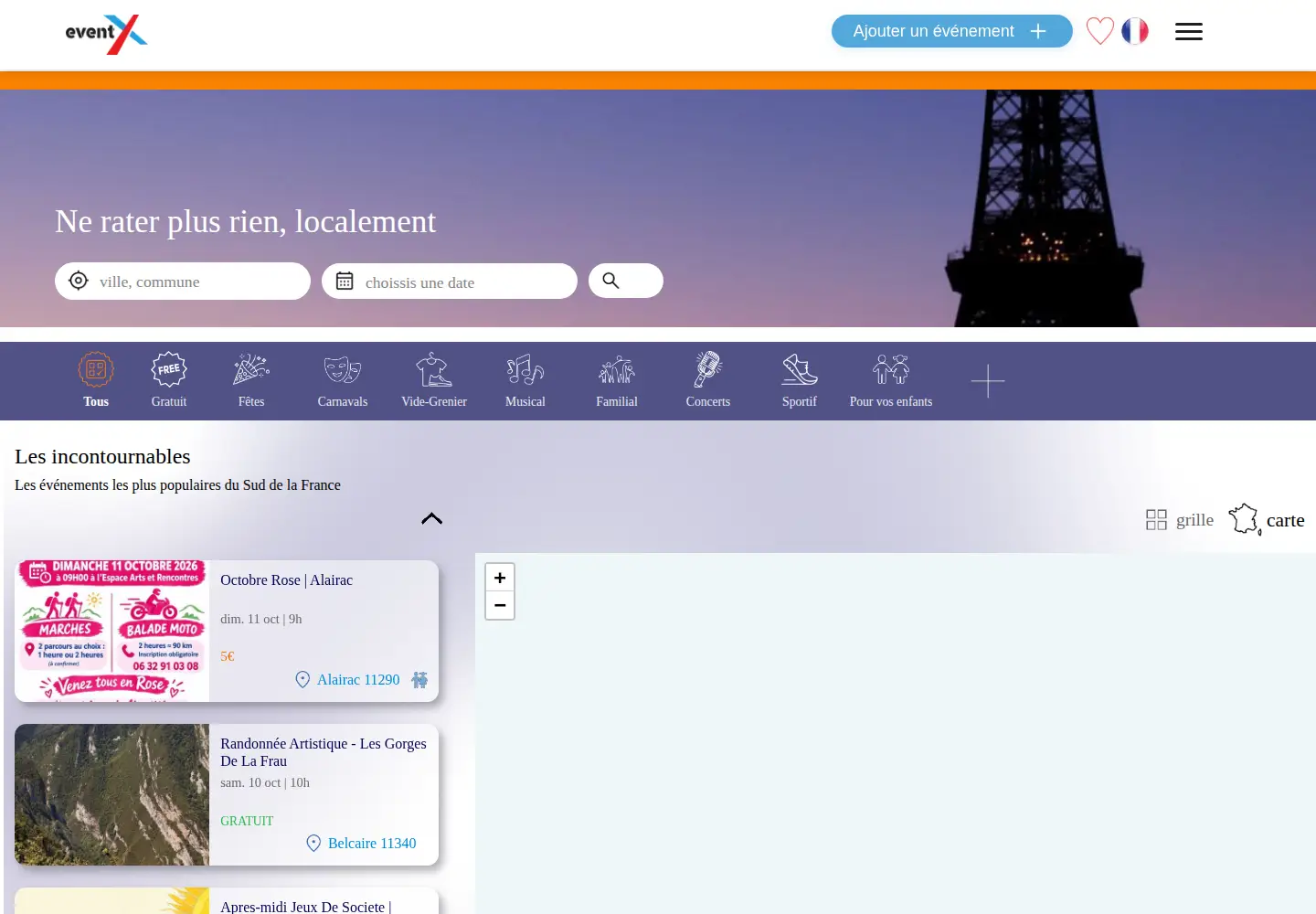Click Alairac 11290 location link

358,680
